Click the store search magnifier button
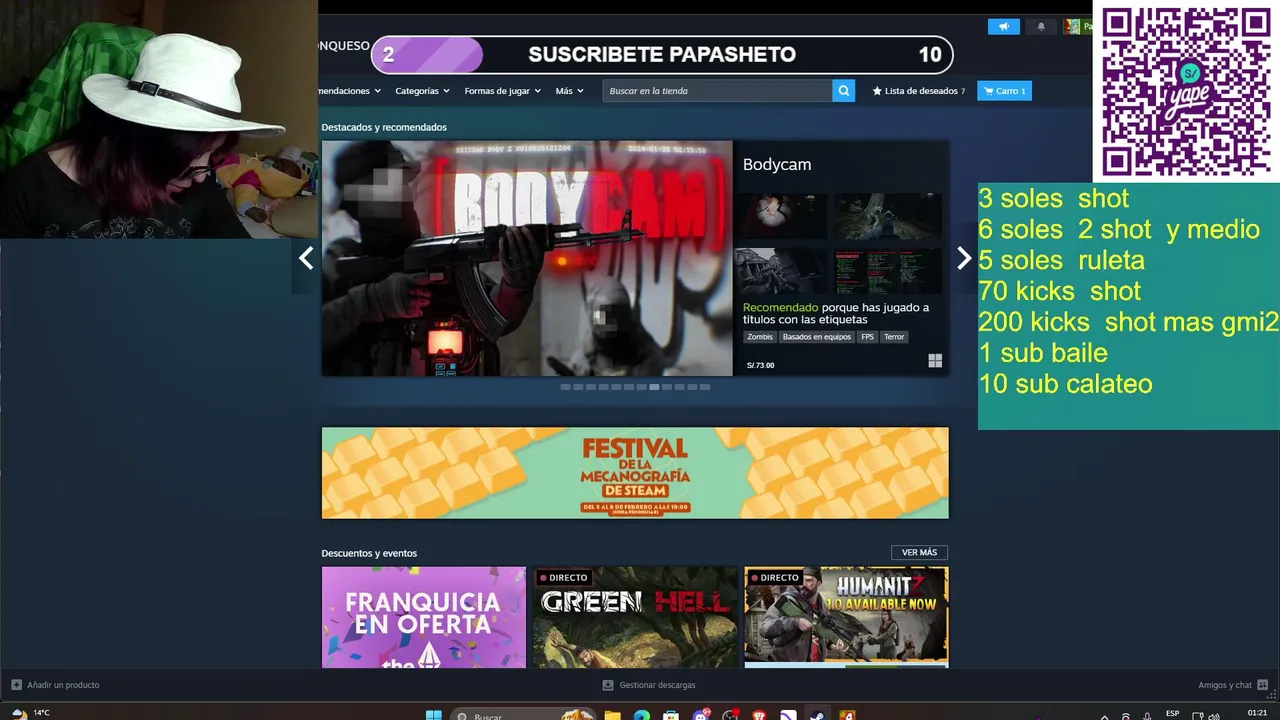The height and width of the screenshot is (720, 1280). pyautogui.click(x=844, y=91)
